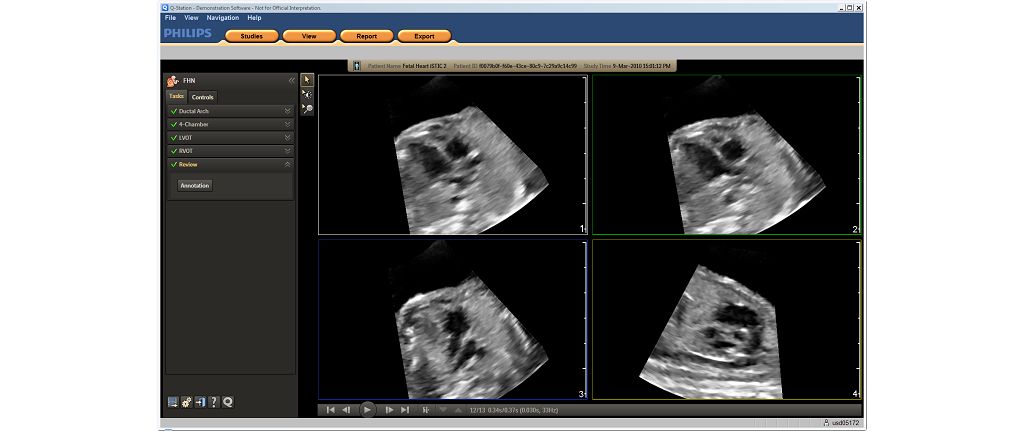The image size is (1024, 431).
Task: Click the up arrow speed control
Action: [458, 410]
